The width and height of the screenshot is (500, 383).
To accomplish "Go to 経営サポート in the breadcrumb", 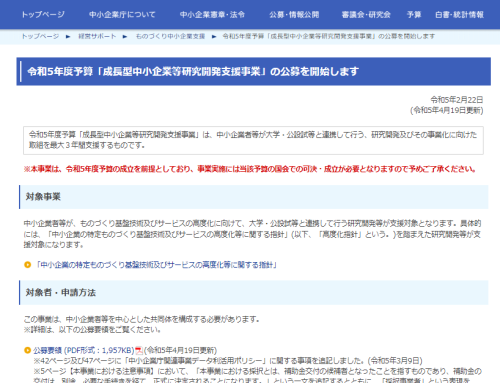I will [97, 36].
